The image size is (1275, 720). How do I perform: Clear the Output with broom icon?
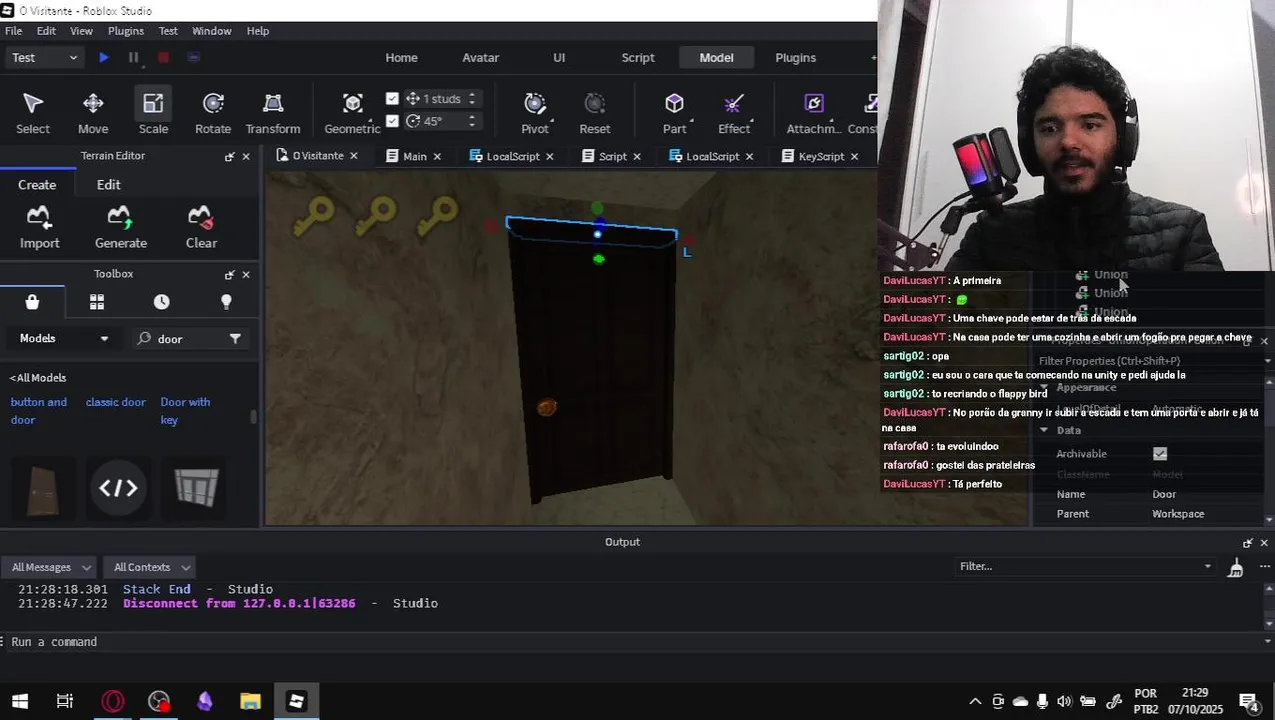tap(1236, 567)
